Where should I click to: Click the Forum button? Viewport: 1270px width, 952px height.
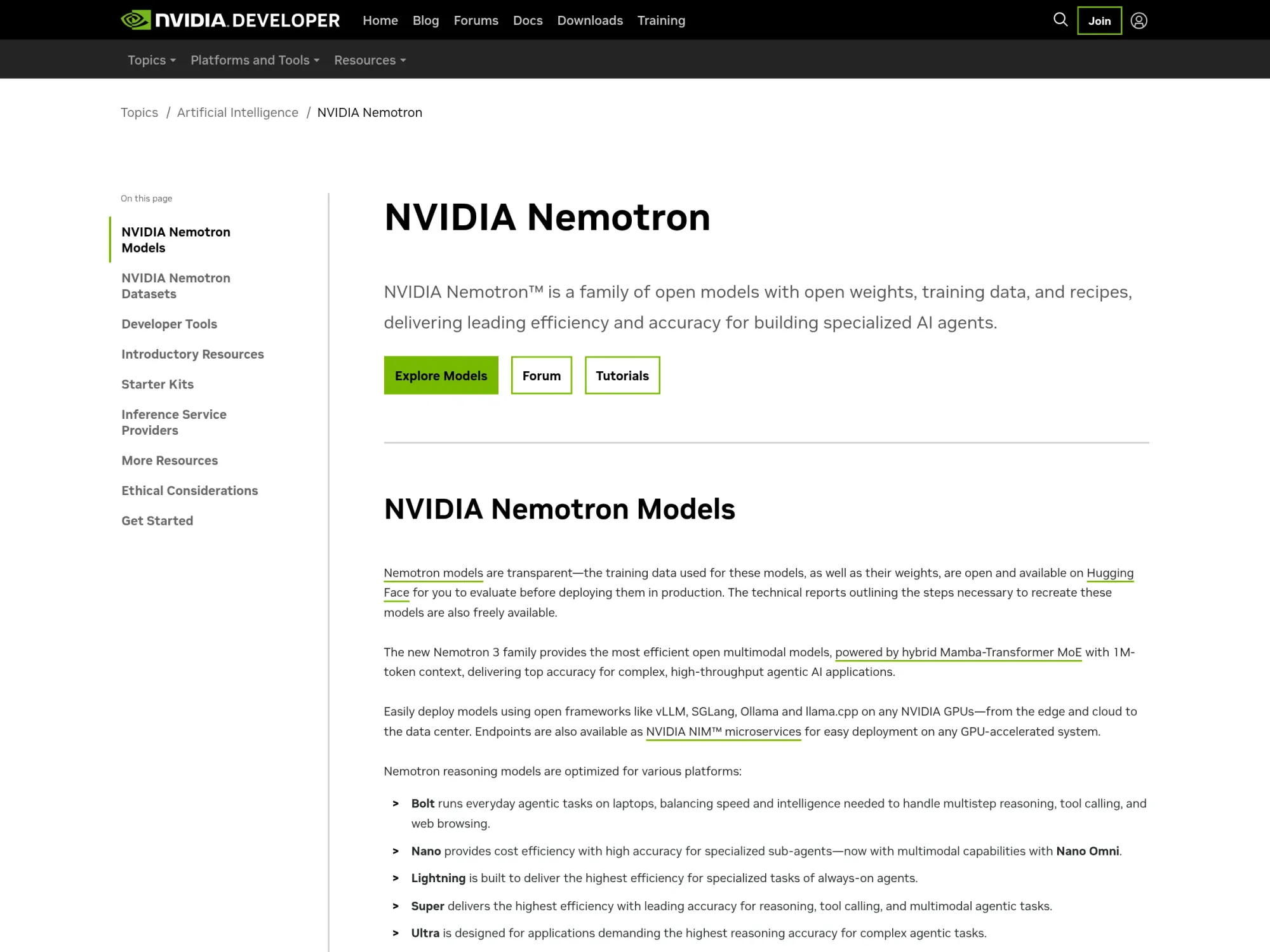tap(541, 375)
